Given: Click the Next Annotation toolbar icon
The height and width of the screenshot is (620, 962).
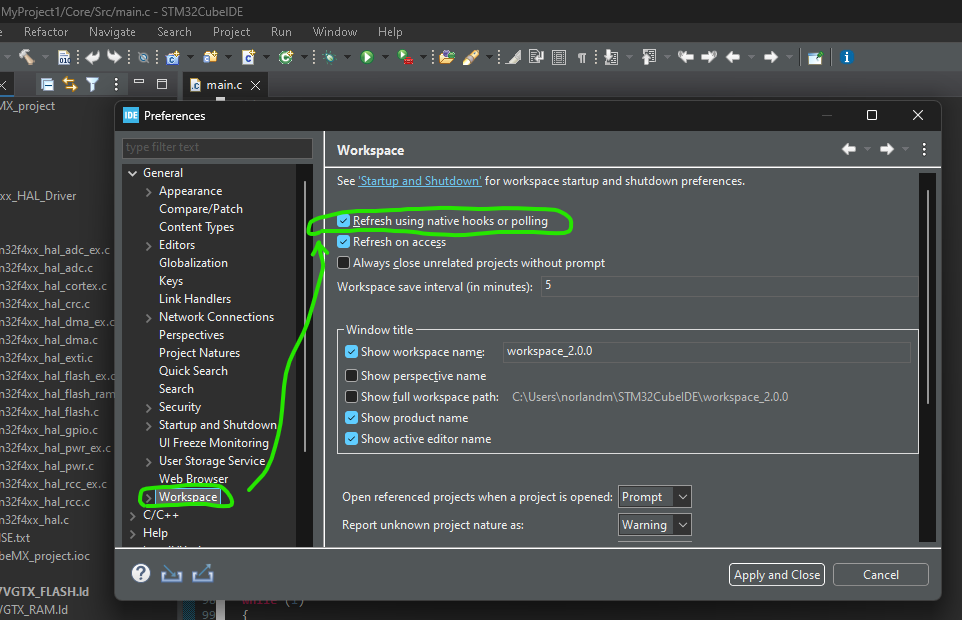Looking at the screenshot, I should tap(611, 58).
